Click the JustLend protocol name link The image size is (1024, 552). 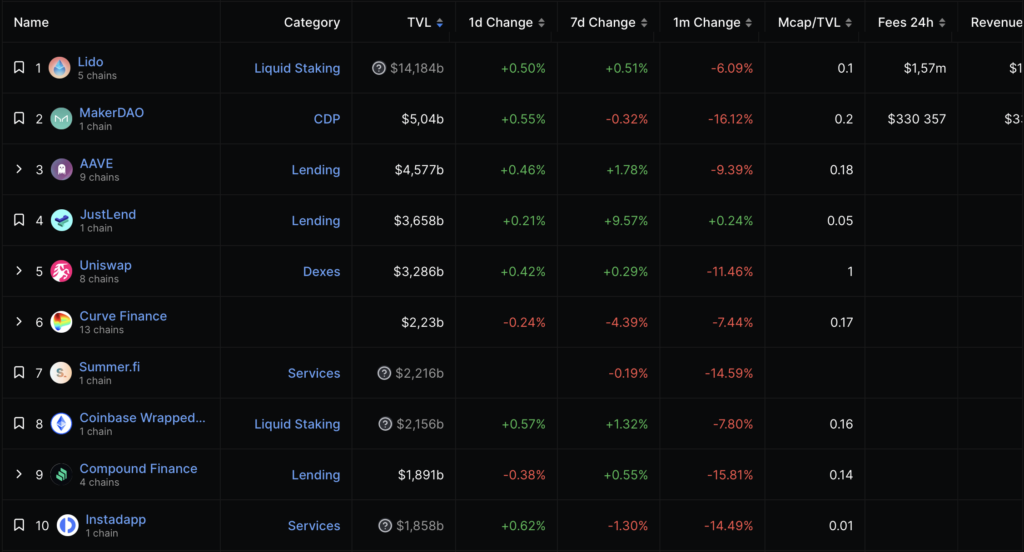[x=107, y=214]
